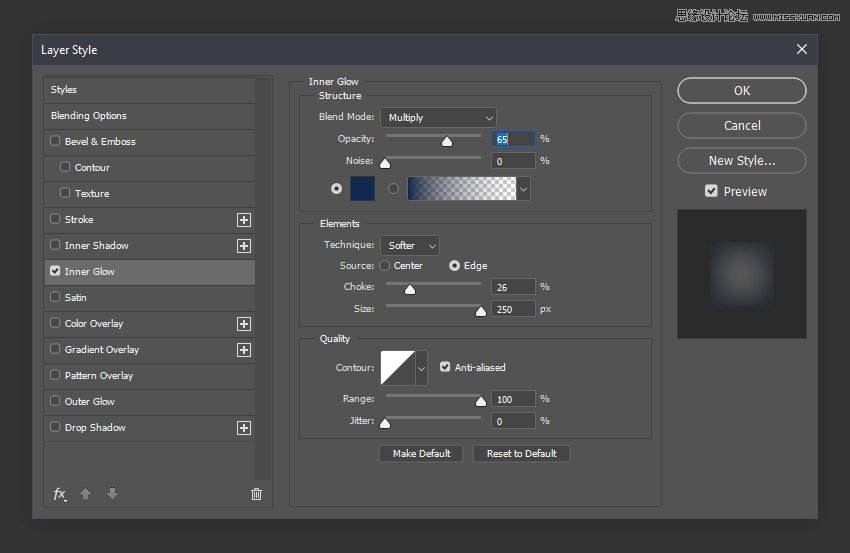Image resolution: width=850 pixels, height=553 pixels.
Task: Add another Inner Shadow effect via plus icon
Action: pos(243,246)
